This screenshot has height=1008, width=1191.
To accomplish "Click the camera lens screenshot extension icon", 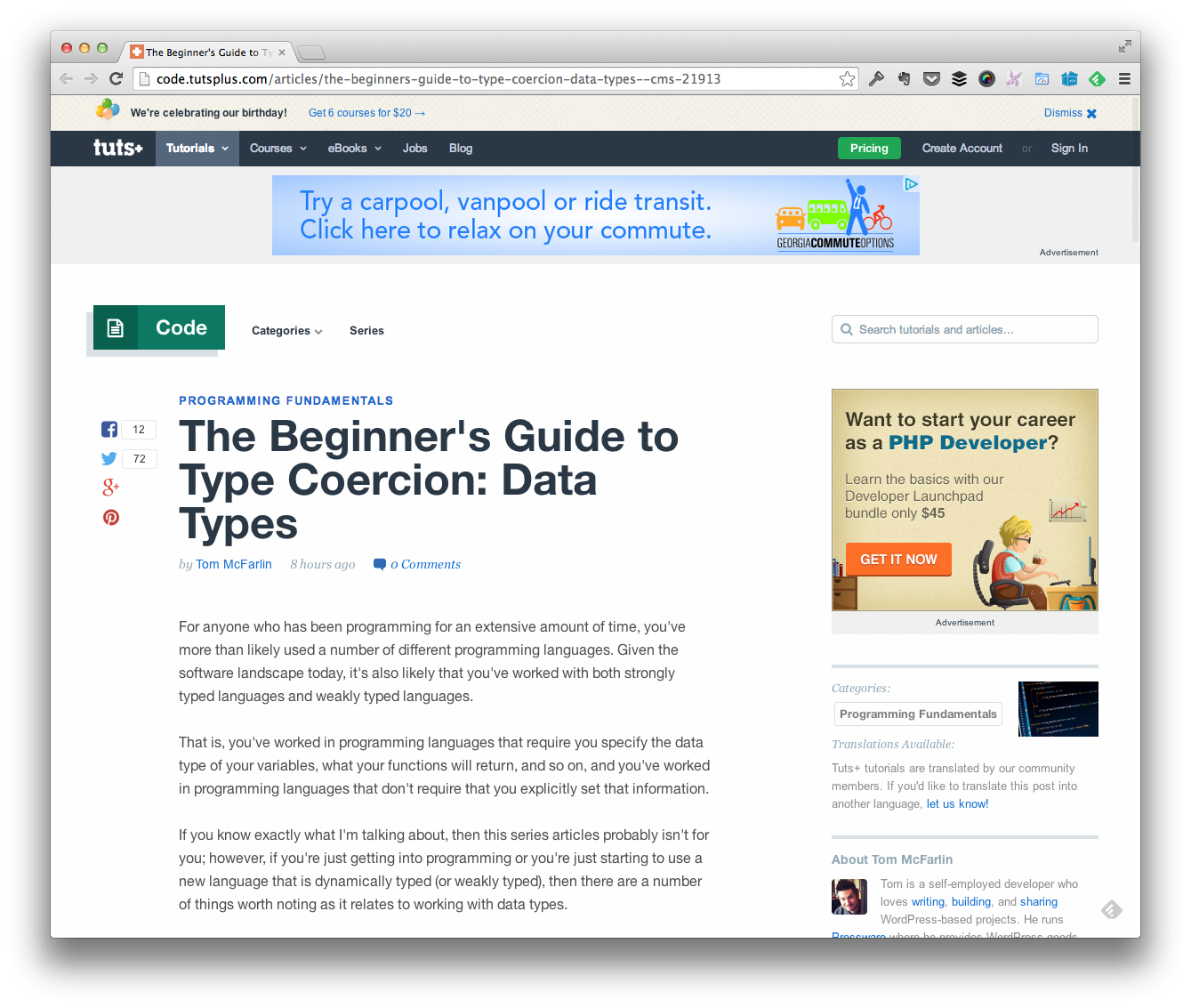I will tap(986, 78).
